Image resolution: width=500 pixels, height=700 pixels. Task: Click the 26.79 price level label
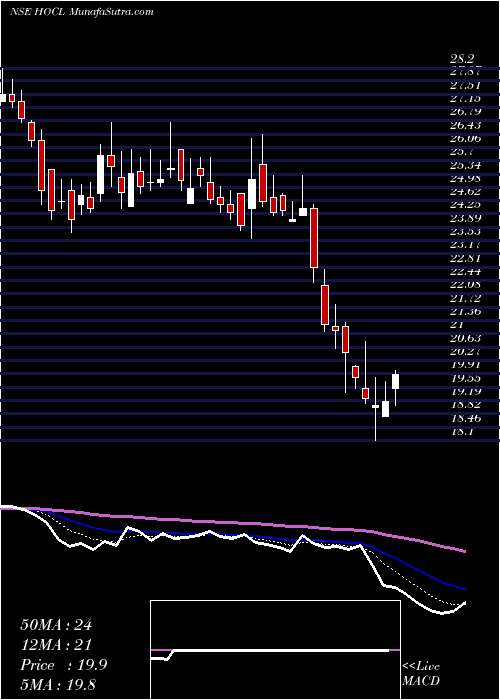[x=465, y=112]
